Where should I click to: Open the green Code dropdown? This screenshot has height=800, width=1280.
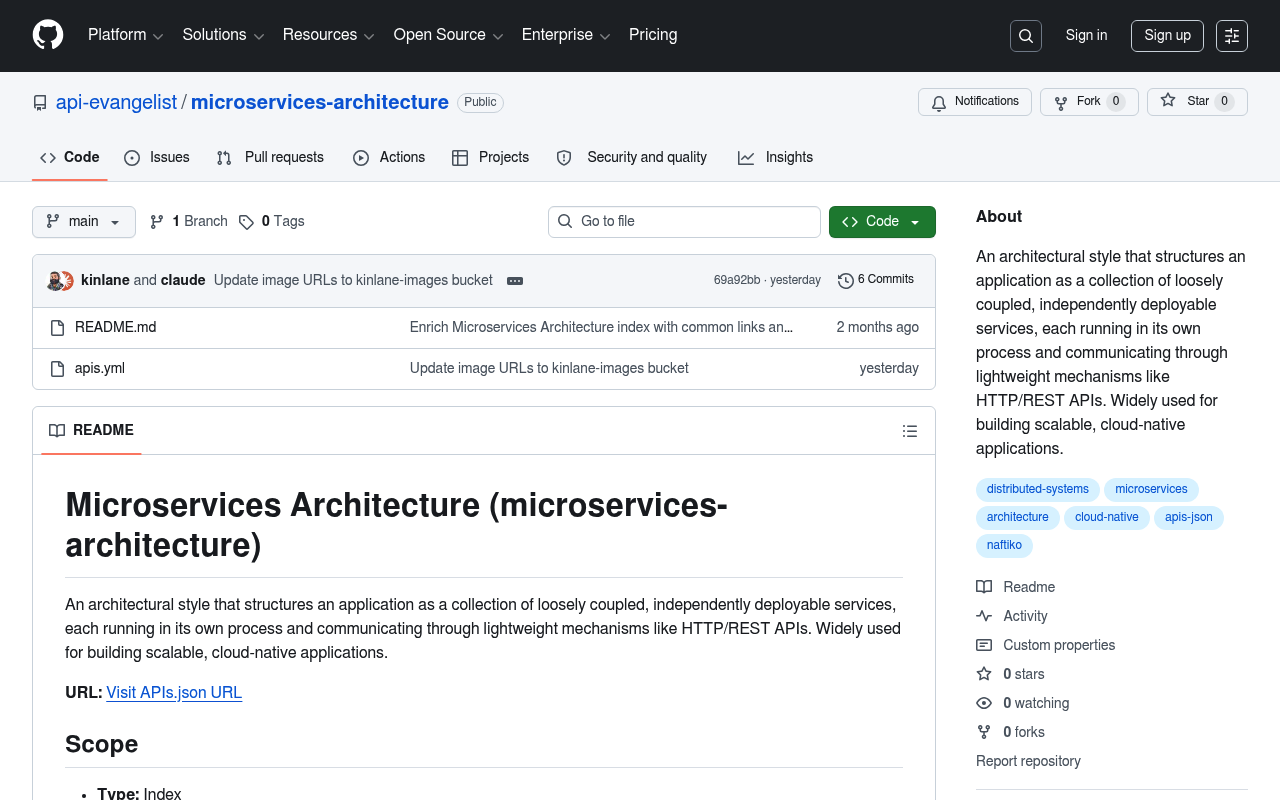(882, 222)
